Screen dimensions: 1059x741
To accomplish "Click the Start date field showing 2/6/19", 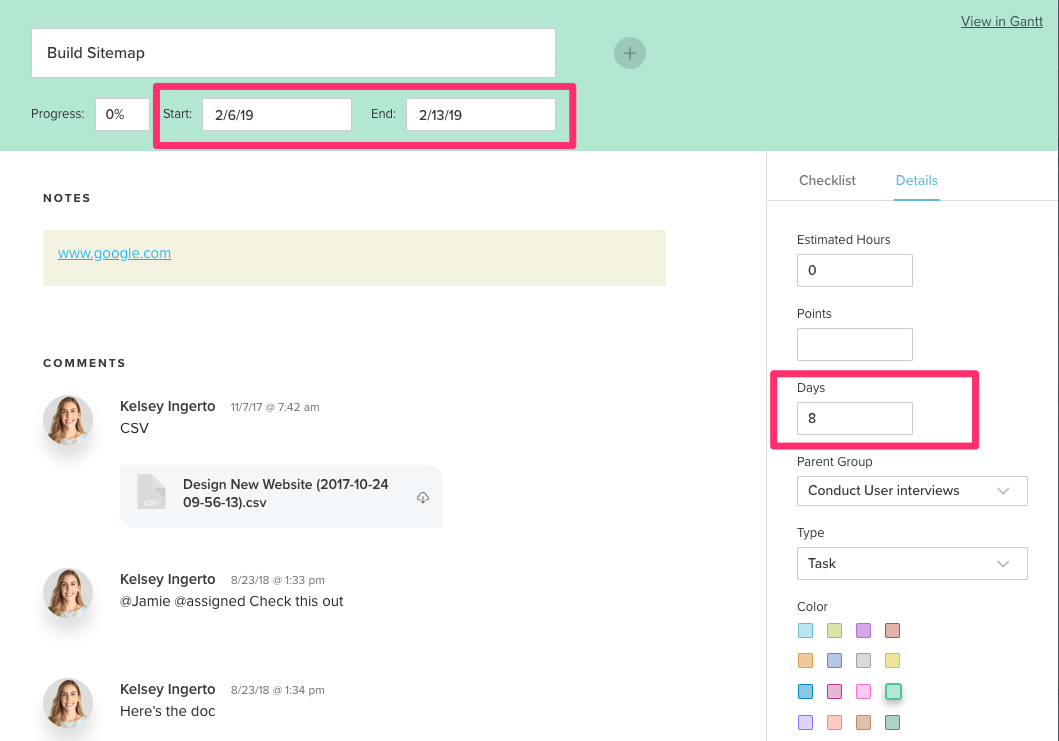I will point(276,114).
